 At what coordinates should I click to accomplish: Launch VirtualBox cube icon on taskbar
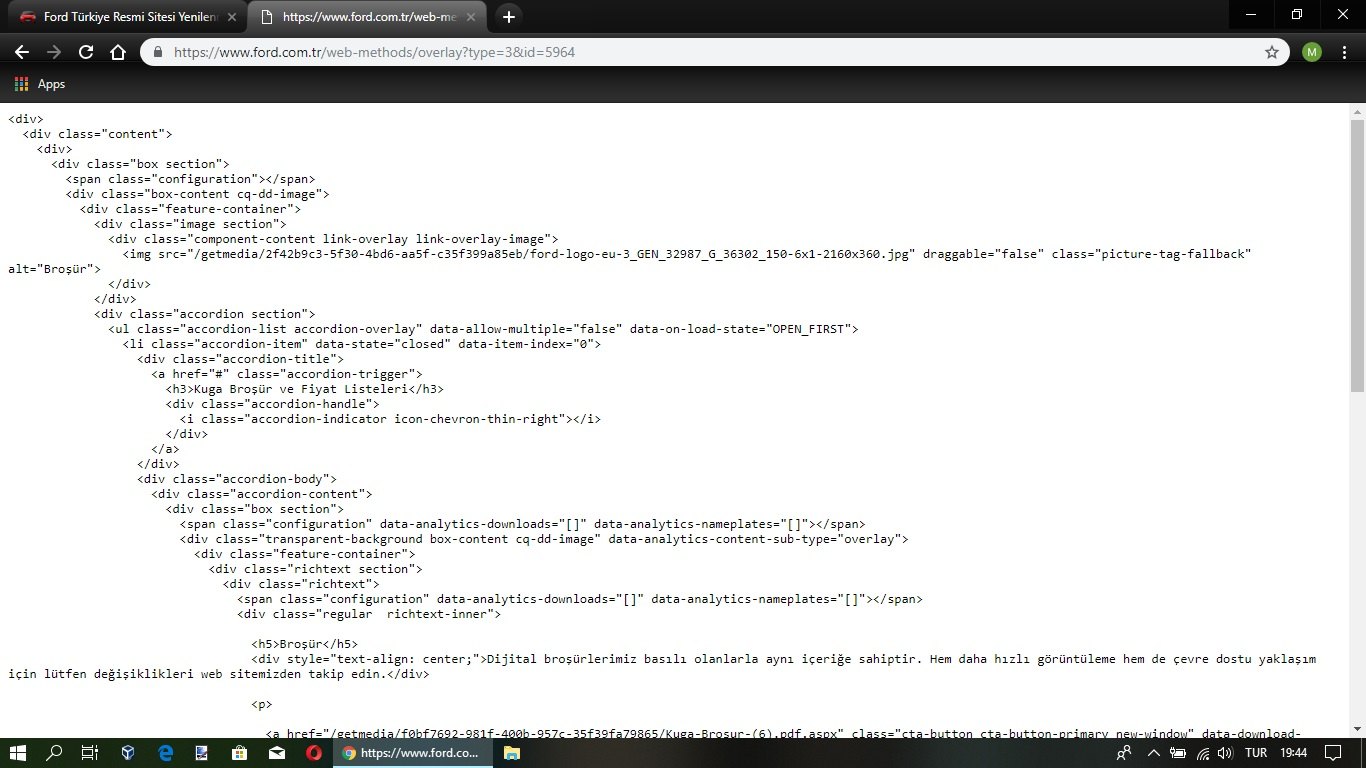point(128,753)
